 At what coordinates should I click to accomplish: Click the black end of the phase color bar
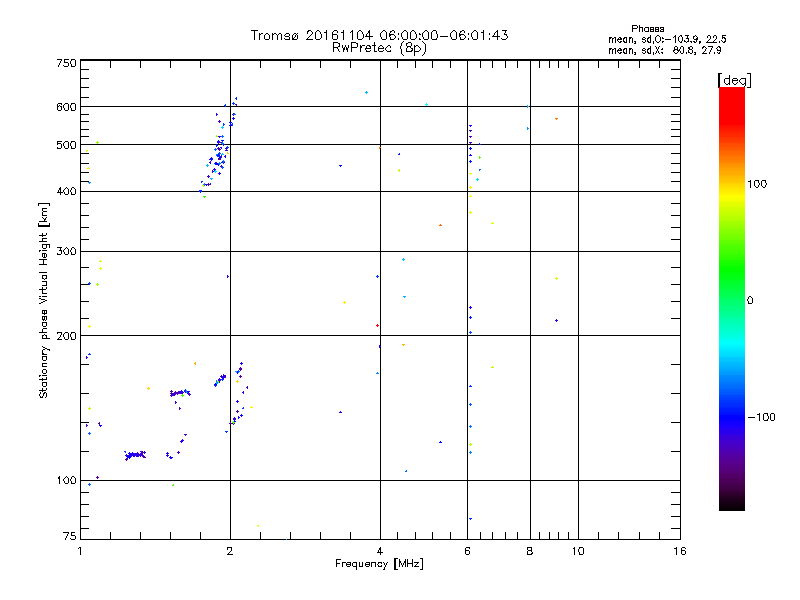point(732,503)
